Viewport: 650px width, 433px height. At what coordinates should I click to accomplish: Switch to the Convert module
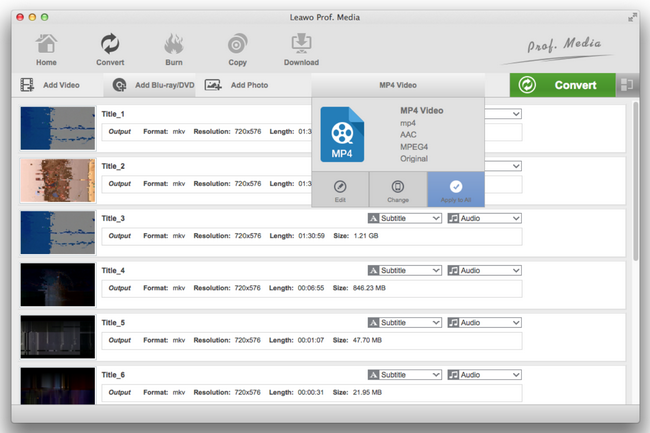pos(110,49)
